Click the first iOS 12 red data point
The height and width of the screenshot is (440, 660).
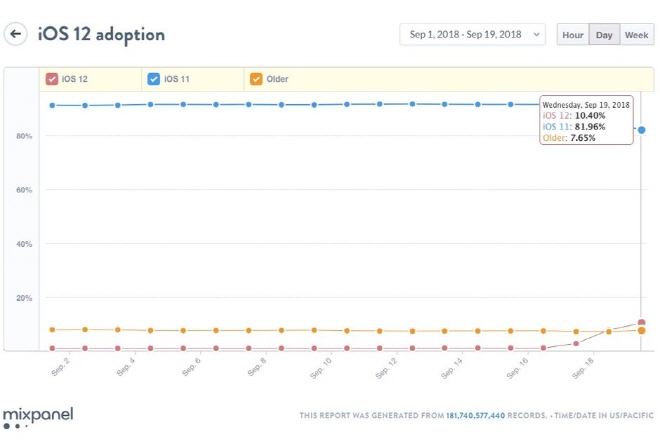click(x=52, y=348)
